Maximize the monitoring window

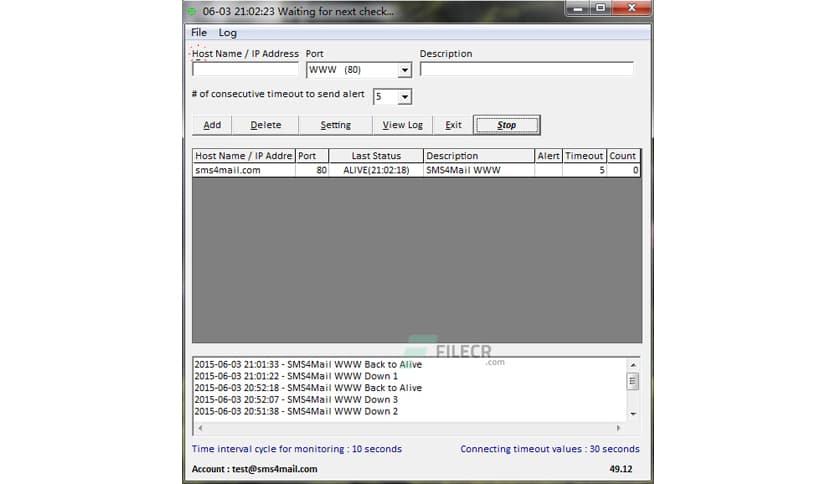pyautogui.click(x=601, y=8)
